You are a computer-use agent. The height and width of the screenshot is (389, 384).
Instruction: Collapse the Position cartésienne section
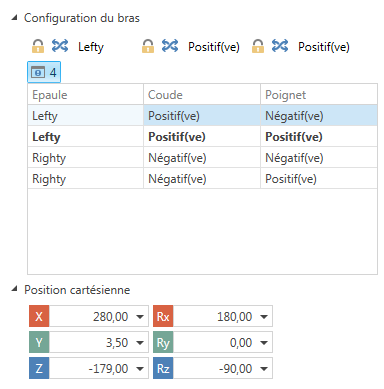pos(14,289)
